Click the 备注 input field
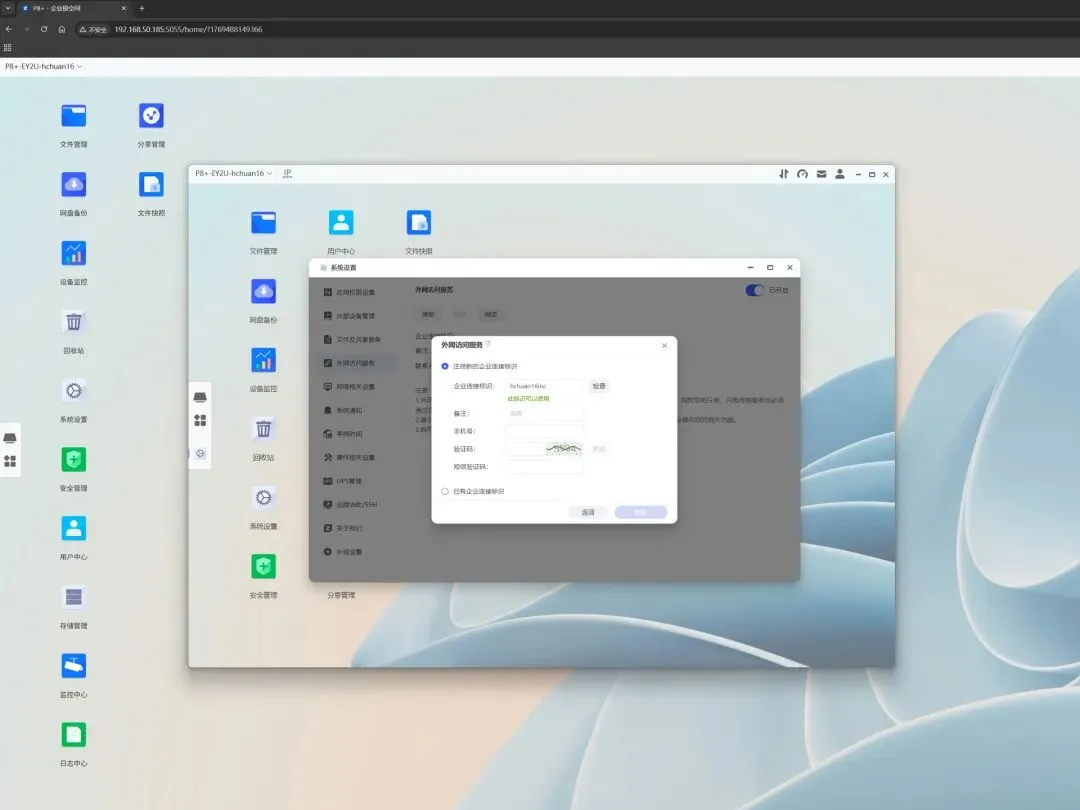This screenshot has width=1080, height=810. [544, 413]
